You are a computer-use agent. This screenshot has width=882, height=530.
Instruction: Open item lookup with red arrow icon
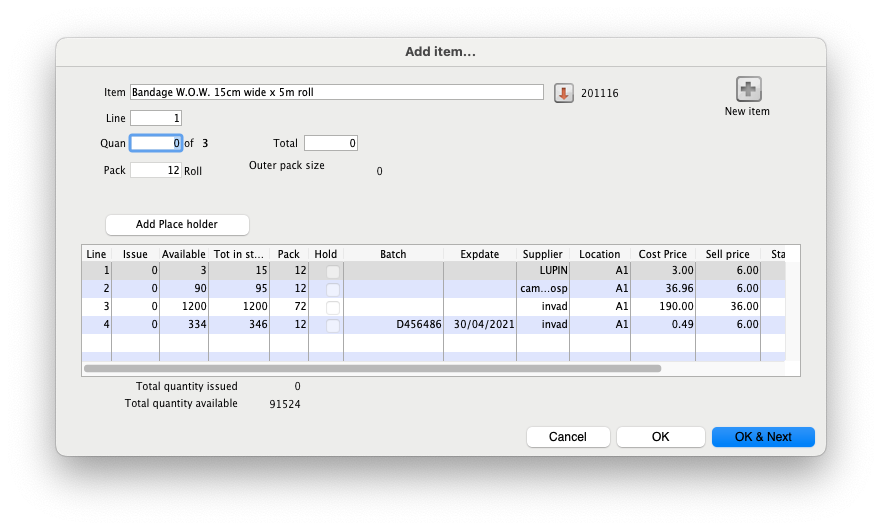pos(563,93)
